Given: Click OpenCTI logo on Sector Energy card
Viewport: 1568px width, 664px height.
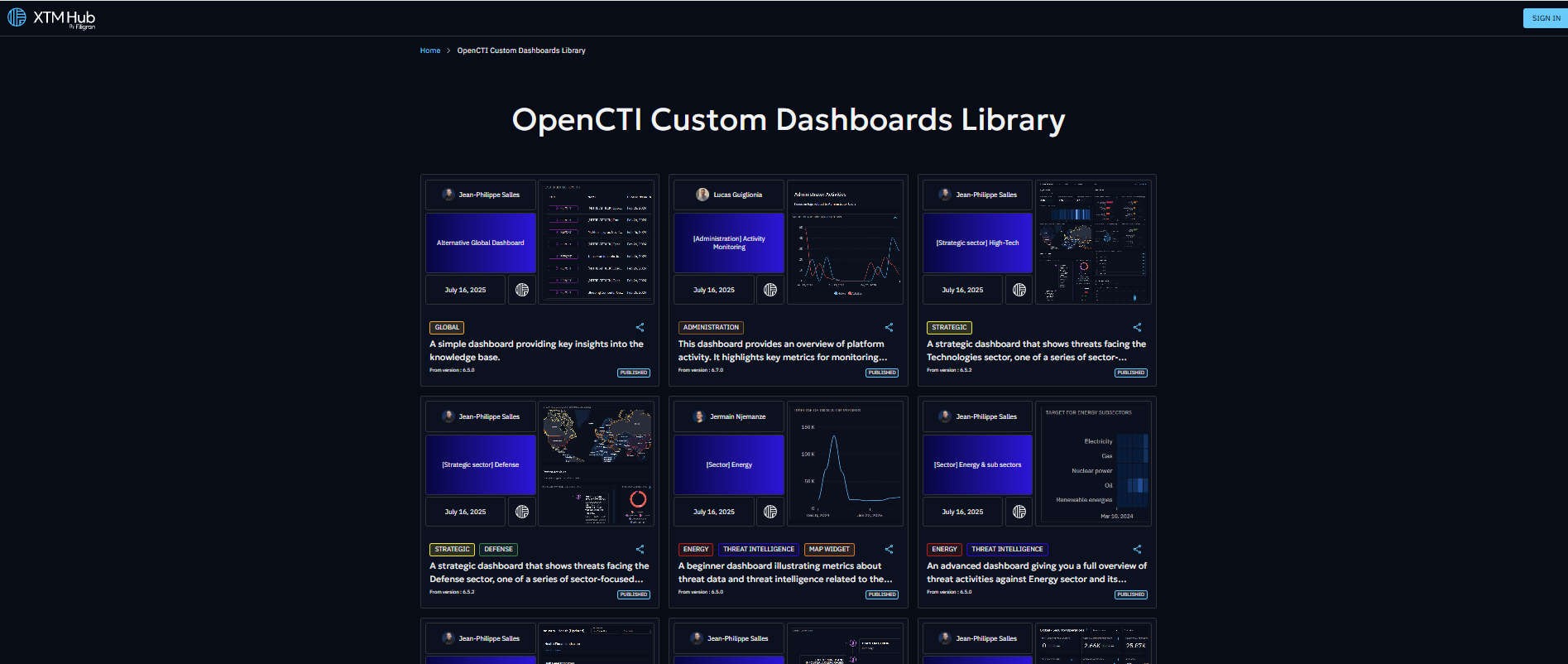Looking at the screenshot, I should (770, 512).
